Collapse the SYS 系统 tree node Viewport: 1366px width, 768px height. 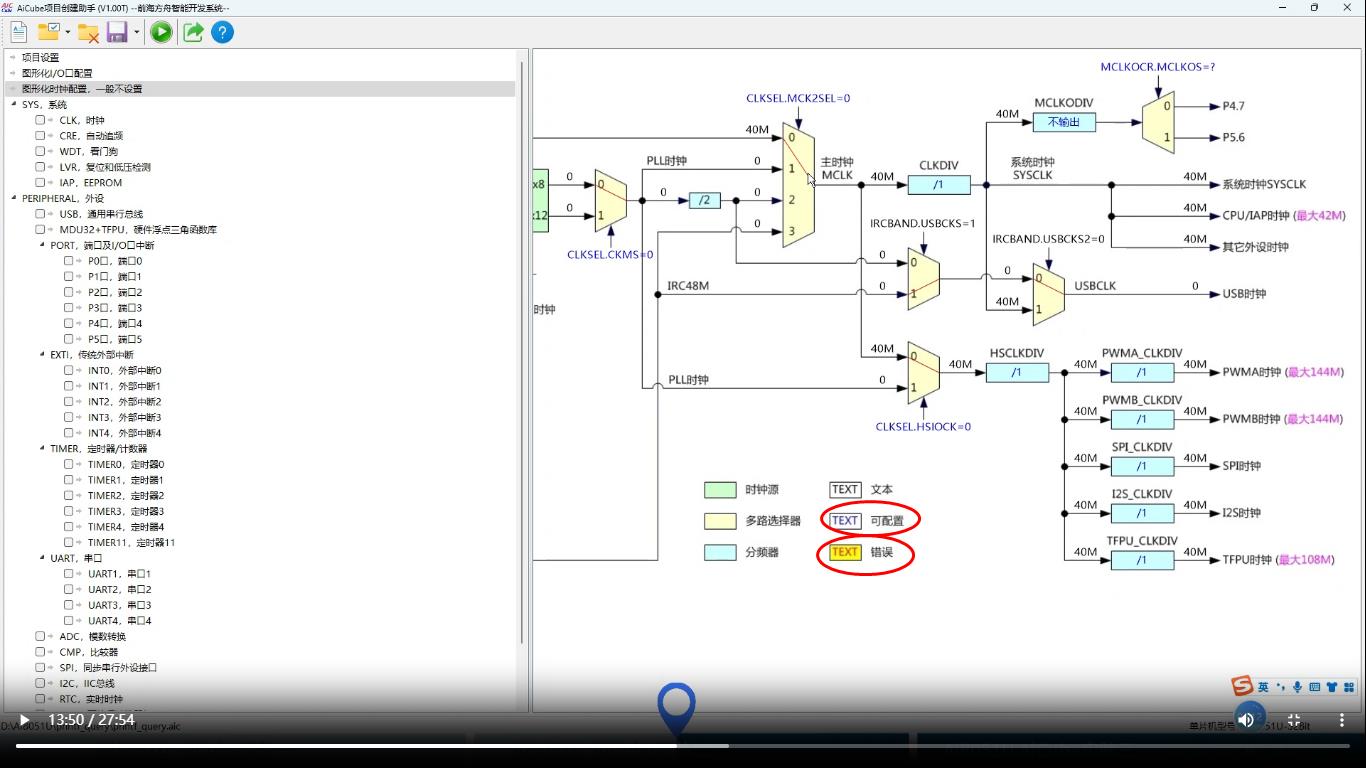(13, 104)
